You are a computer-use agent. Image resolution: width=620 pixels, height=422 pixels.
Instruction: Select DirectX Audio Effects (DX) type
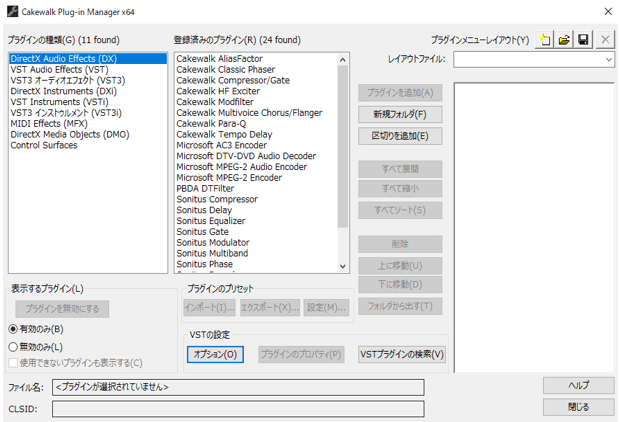[88, 59]
